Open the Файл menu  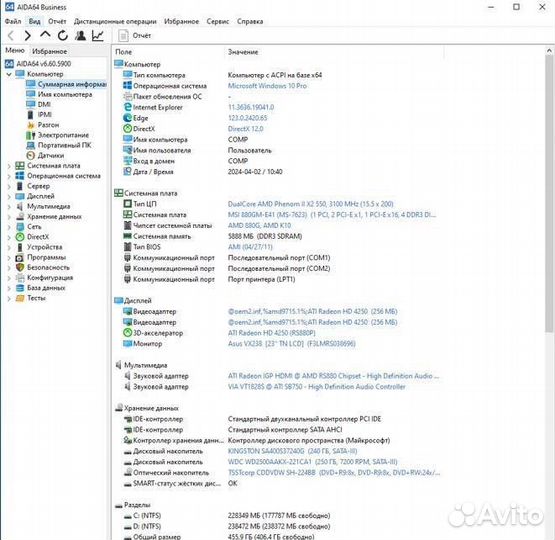(13, 21)
